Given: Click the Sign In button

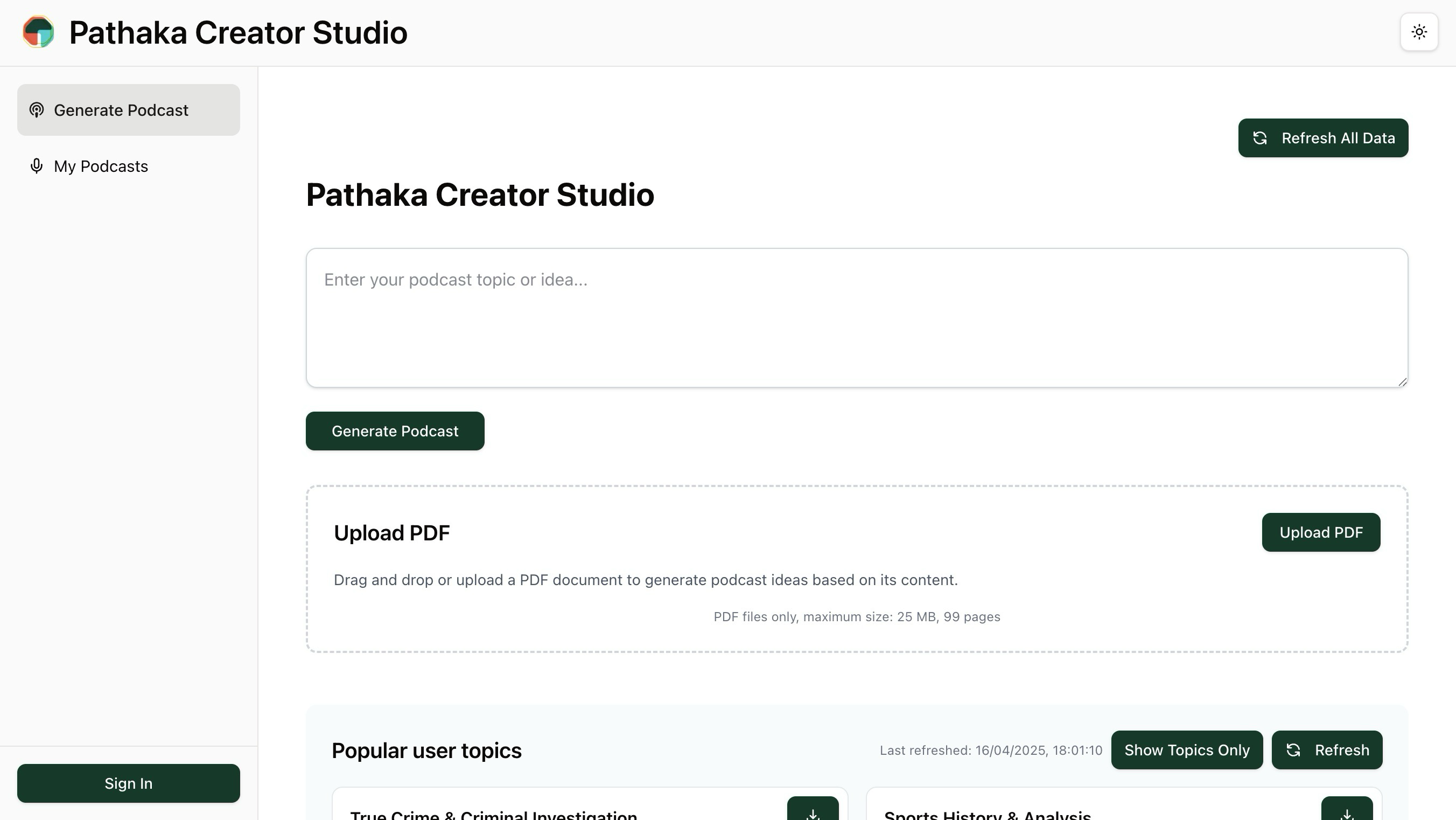Looking at the screenshot, I should (128, 783).
